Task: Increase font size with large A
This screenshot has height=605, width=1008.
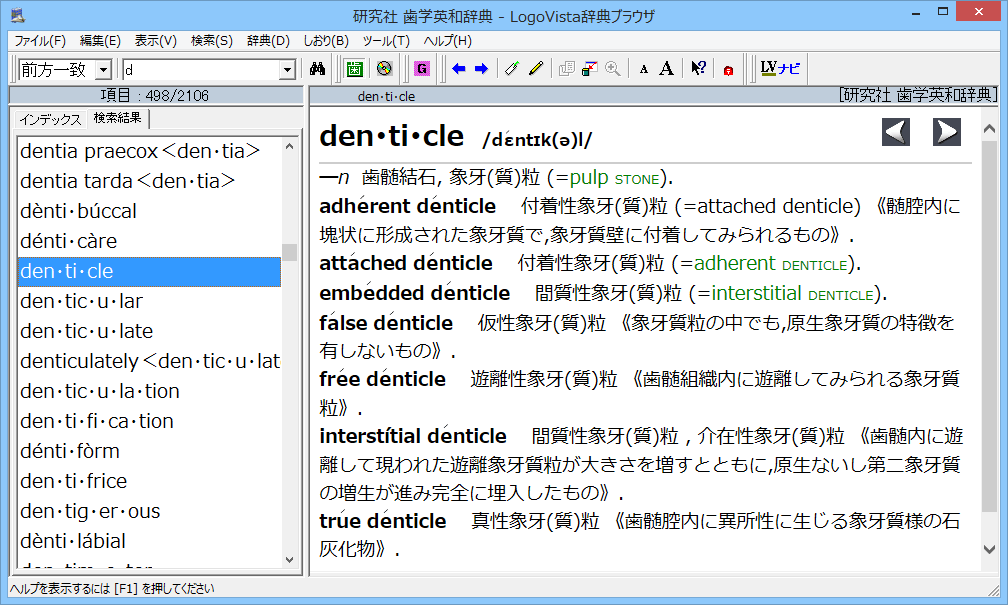Action: pyautogui.click(x=667, y=69)
